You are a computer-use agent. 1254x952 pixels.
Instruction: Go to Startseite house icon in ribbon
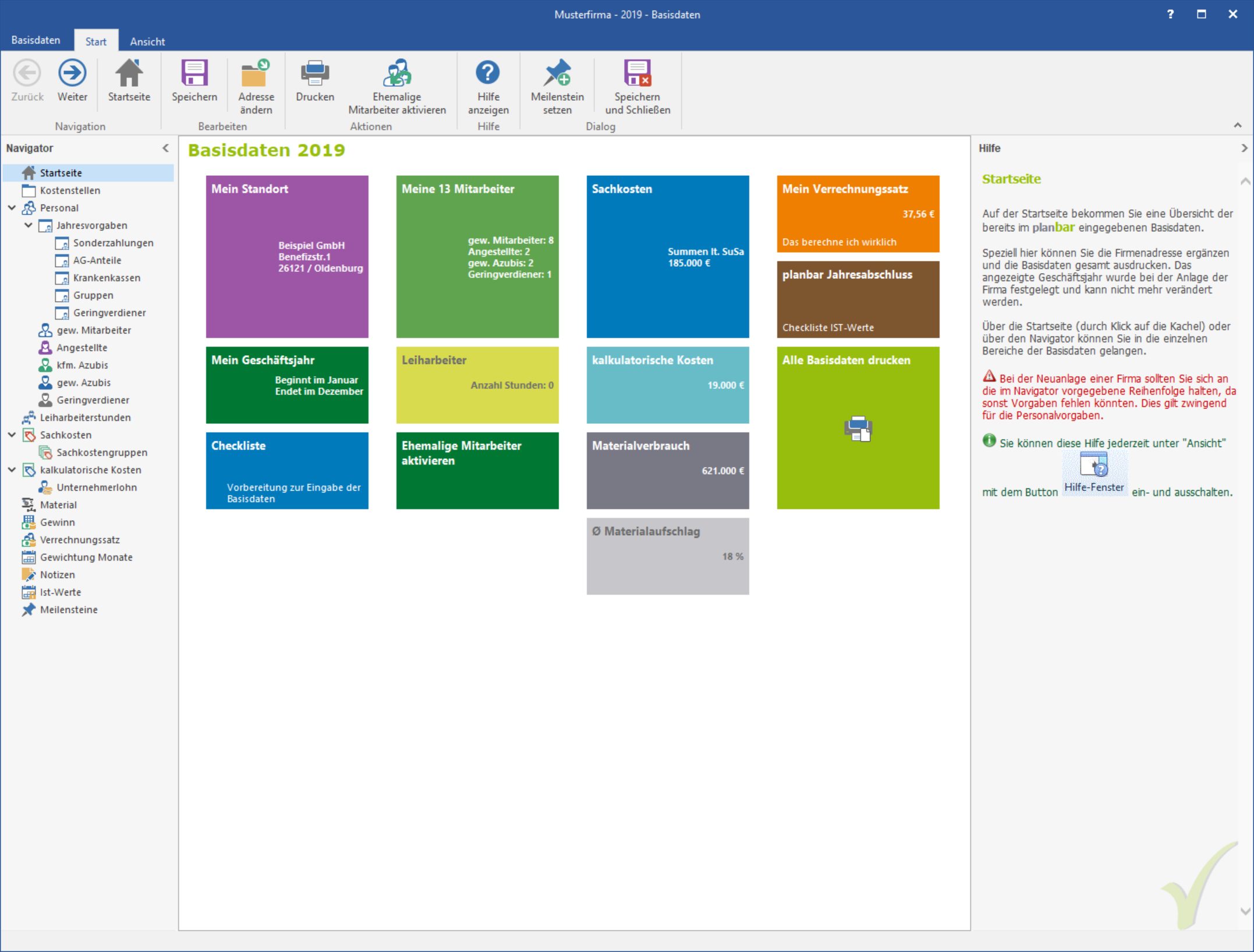click(x=129, y=73)
